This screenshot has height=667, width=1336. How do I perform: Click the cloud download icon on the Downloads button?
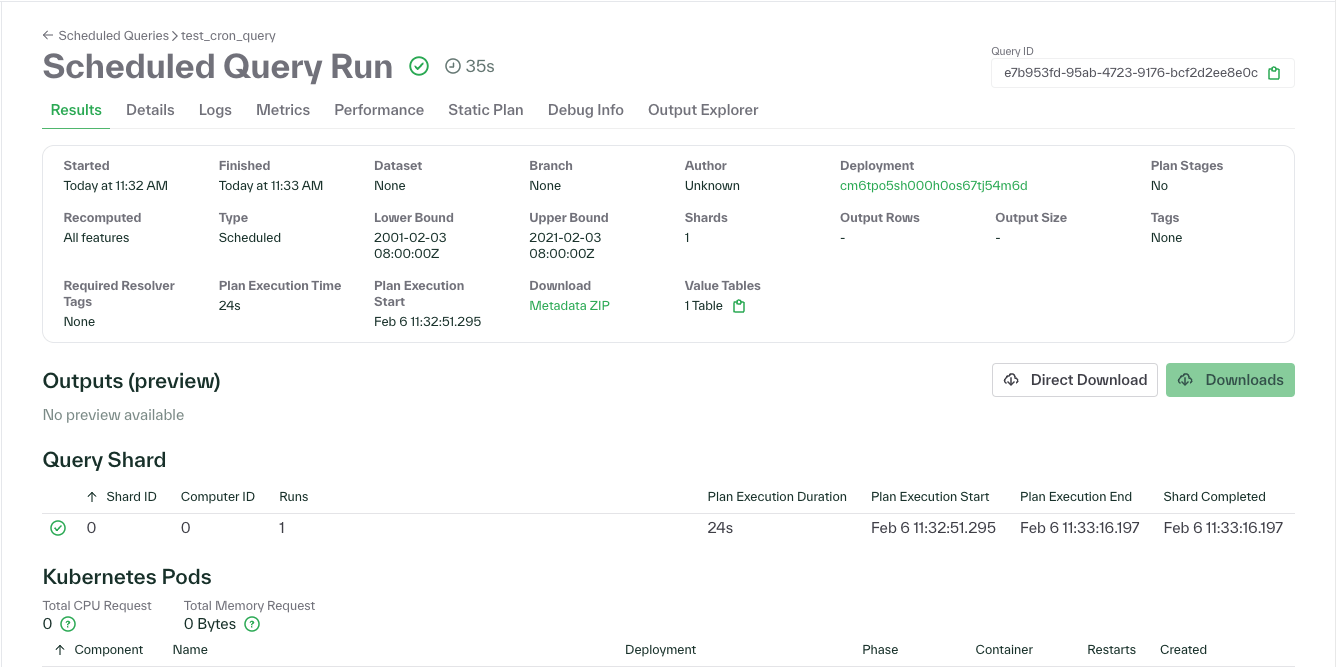pos(1186,380)
